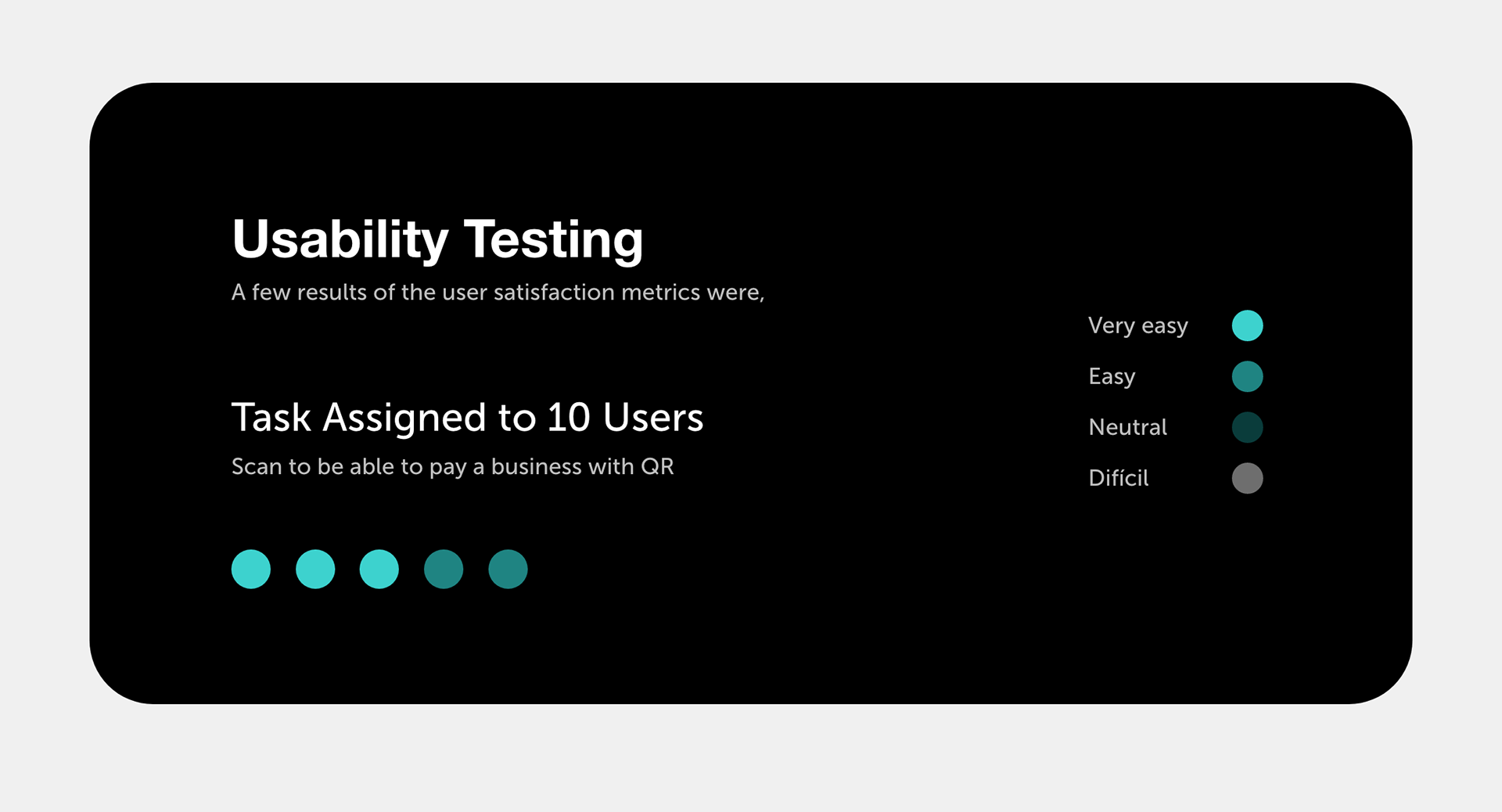The width and height of the screenshot is (1502, 812).
Task: Click the word Usability in the title
Action: pos(340,239)
